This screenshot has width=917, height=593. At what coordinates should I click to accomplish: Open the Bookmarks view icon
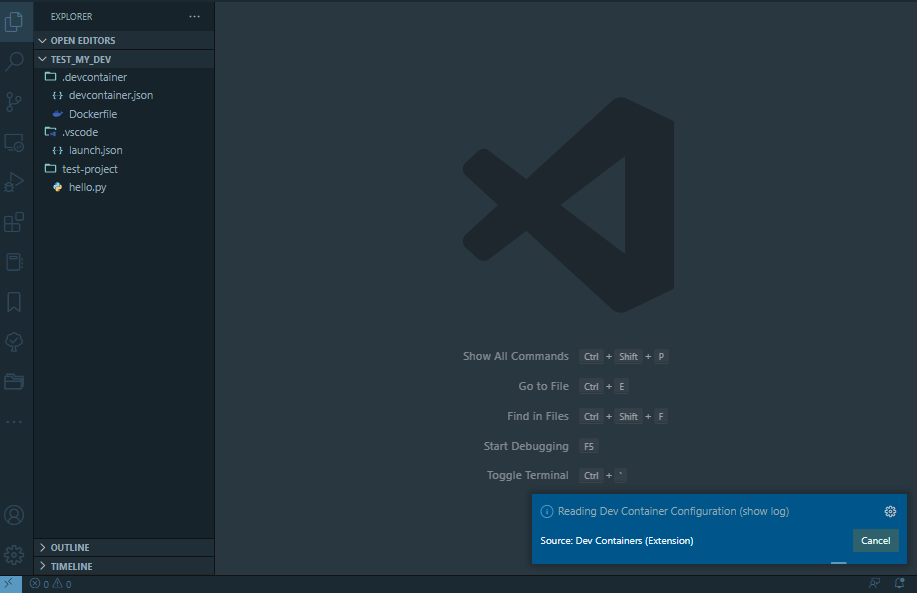point(14,302)
